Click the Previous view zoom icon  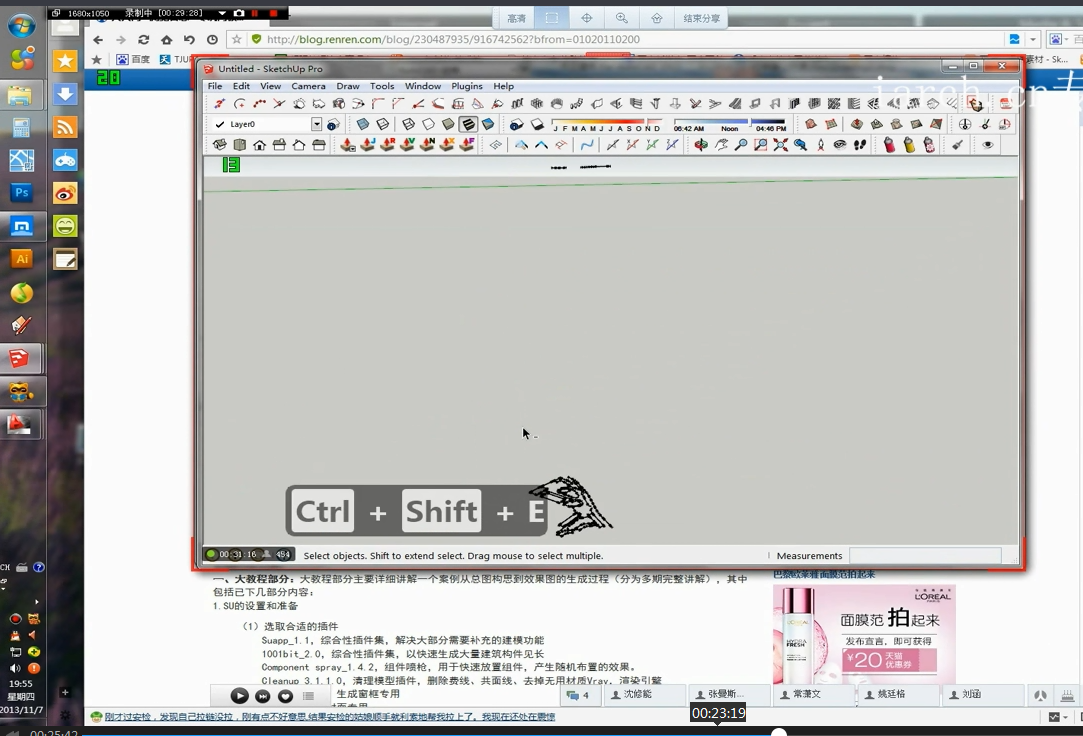pos(801,145)
